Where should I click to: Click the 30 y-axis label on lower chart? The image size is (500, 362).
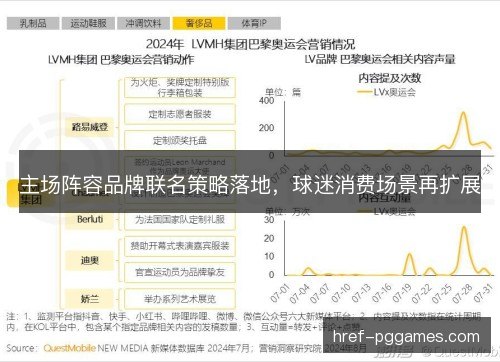269,220
